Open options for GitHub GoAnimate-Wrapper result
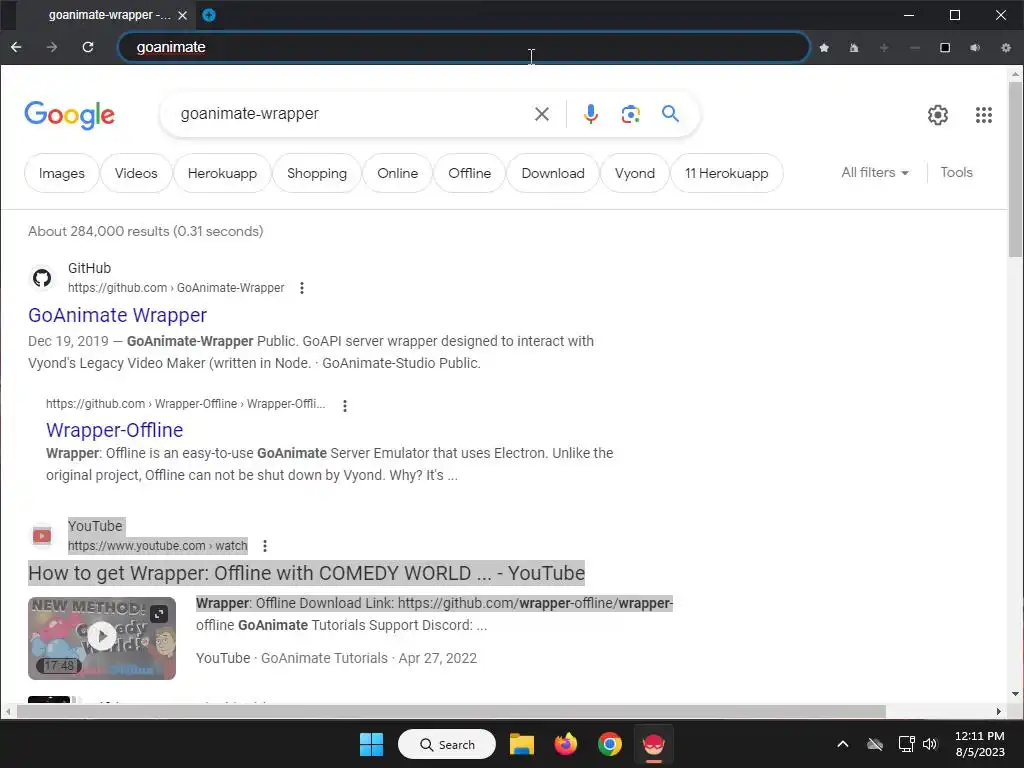 302,288
